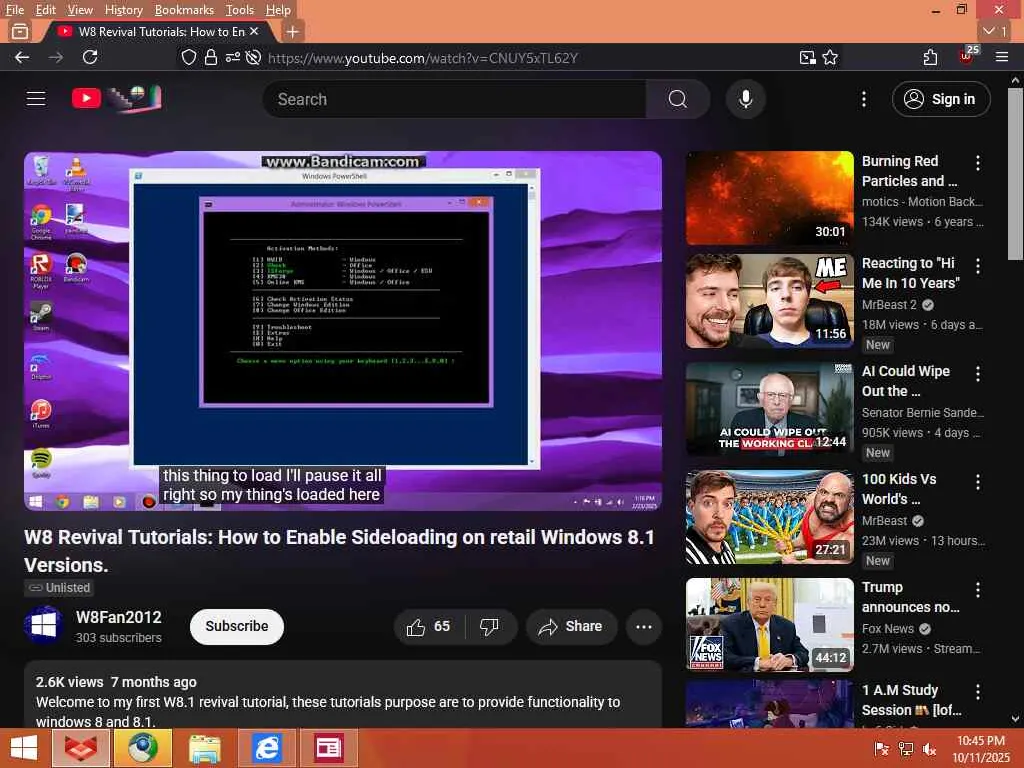Subscribe to W8Fan2012

237,627
